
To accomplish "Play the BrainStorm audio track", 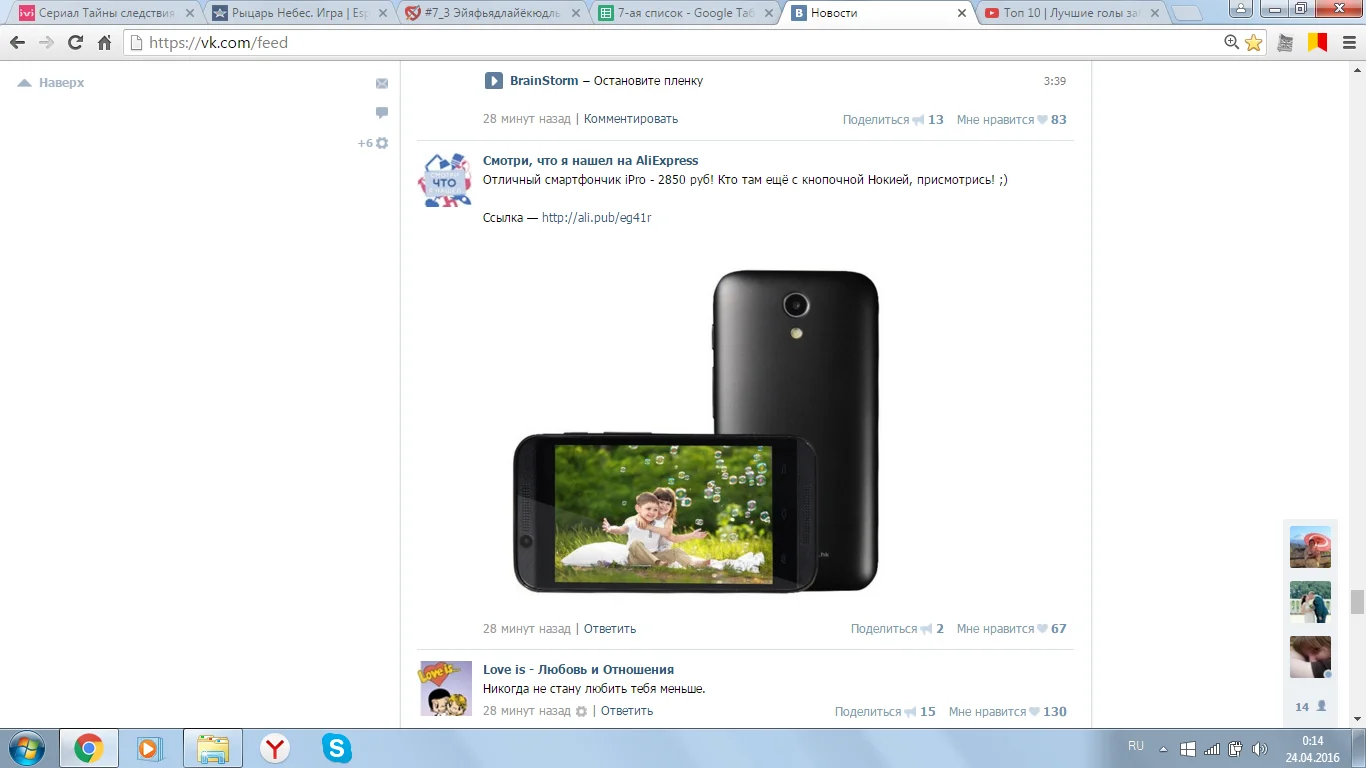I will (494, 81).
